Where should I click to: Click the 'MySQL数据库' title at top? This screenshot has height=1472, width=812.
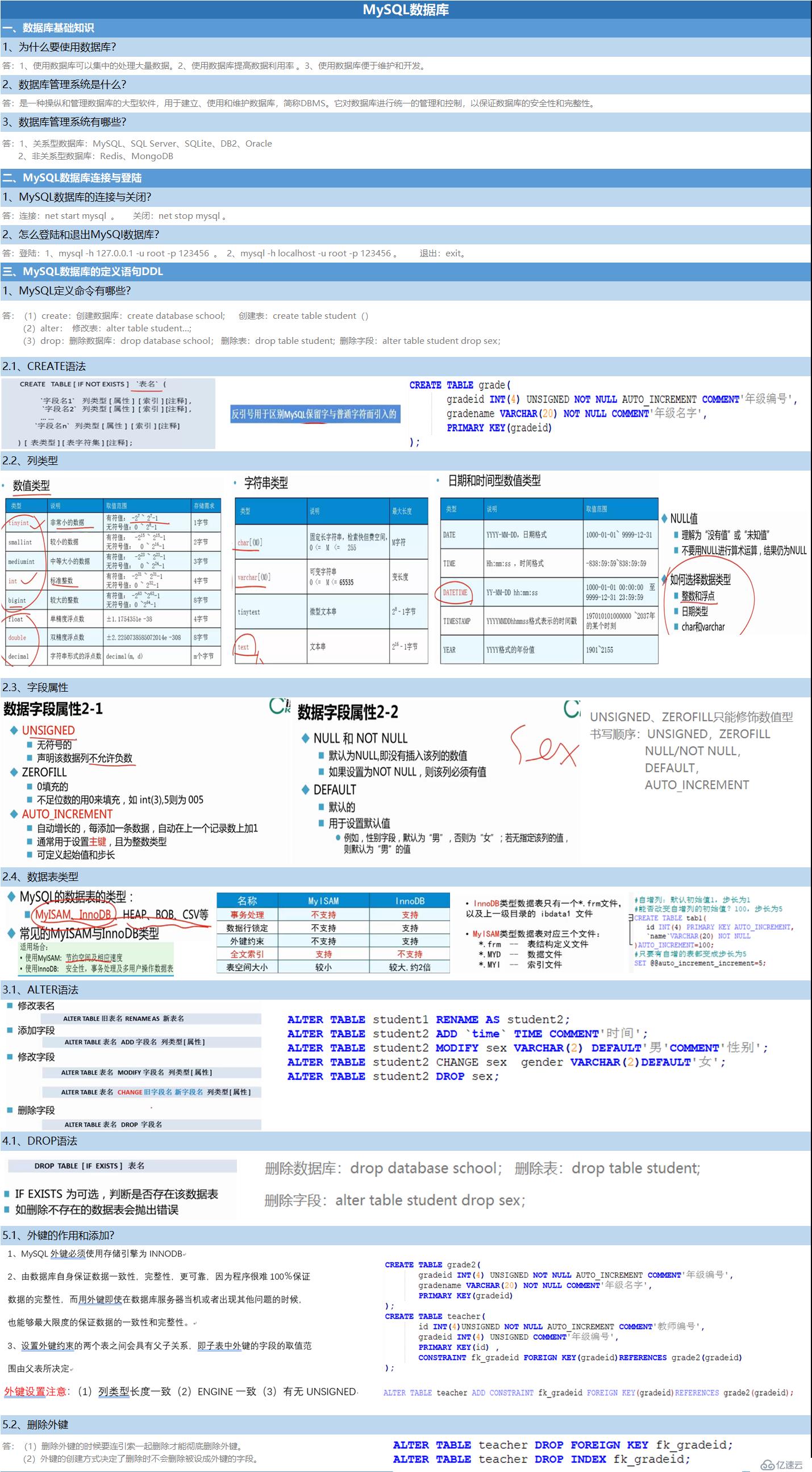(406, 9)
